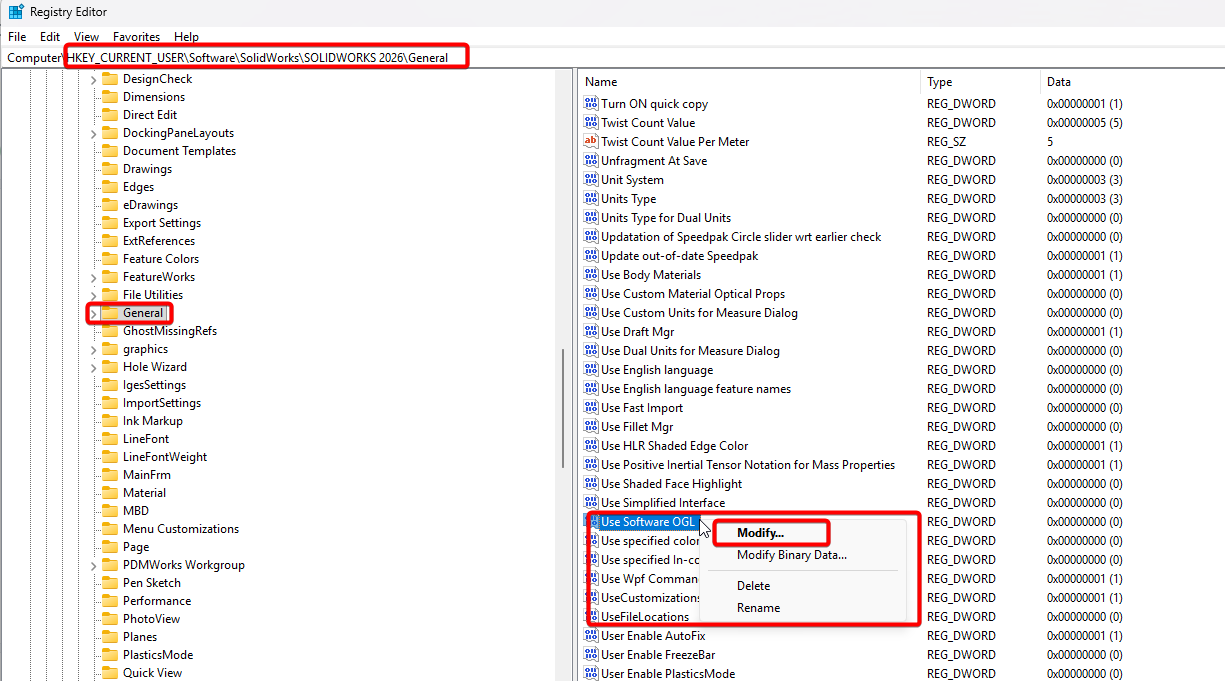Select the Use HLR Shaded Edge Color value

(x=675, y=446)
